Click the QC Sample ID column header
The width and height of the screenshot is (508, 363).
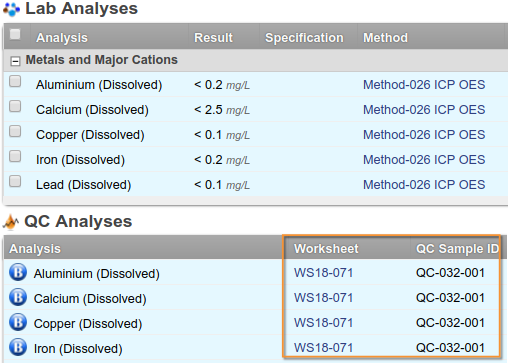click(x=457, y=249)
